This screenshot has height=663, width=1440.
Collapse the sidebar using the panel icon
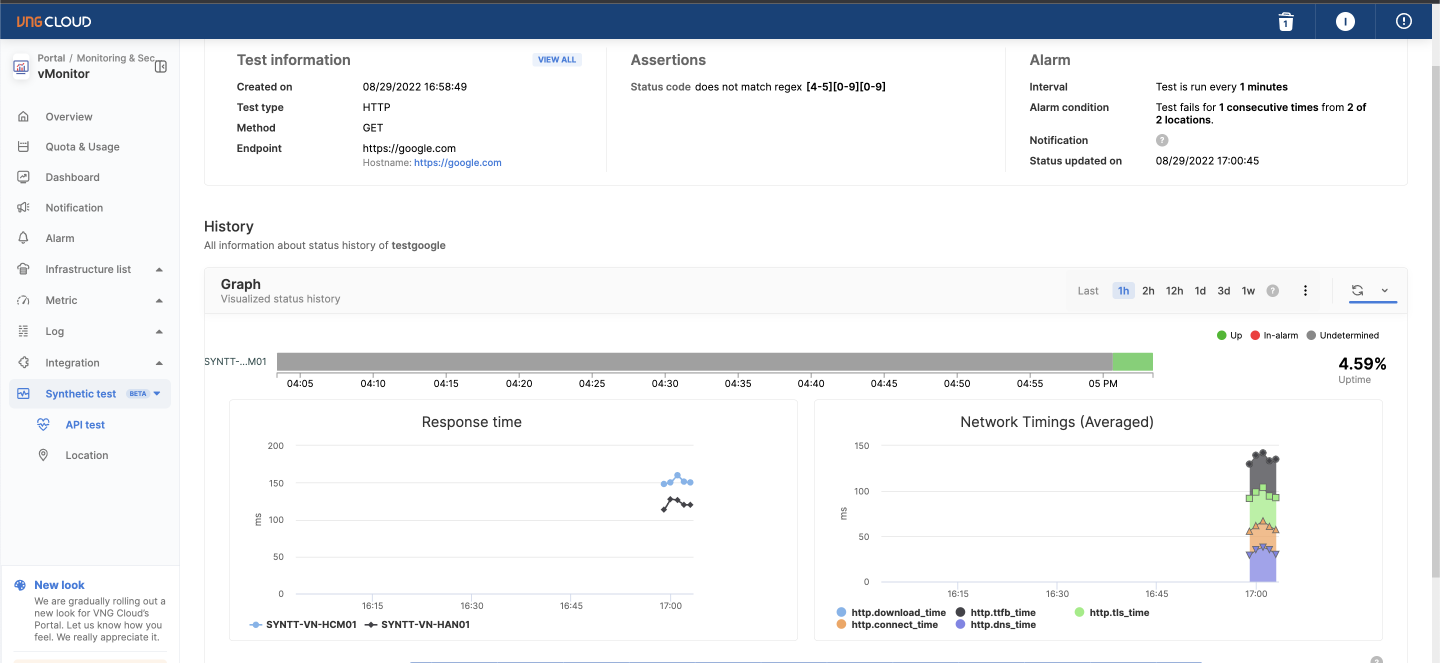(x=161, y=66)
